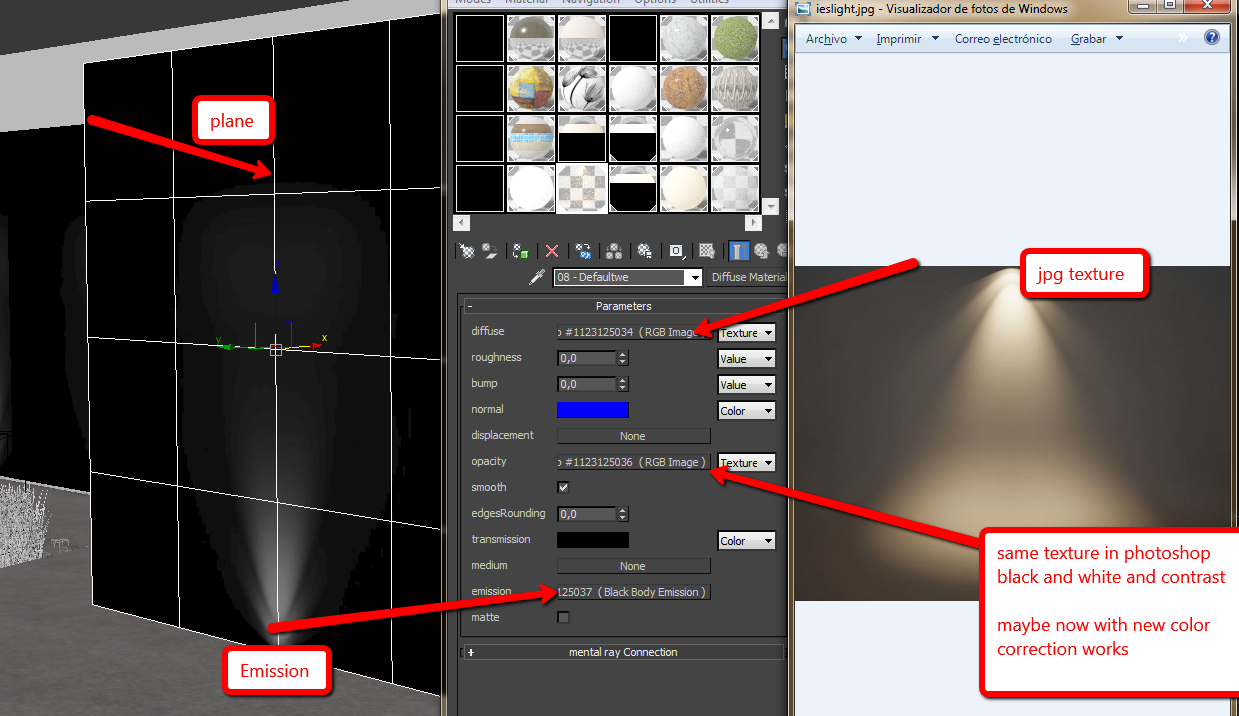Open the Black Body Emission map button
Image resolution: width=1239 pixels, height=716 pixels.
(634, 592)
